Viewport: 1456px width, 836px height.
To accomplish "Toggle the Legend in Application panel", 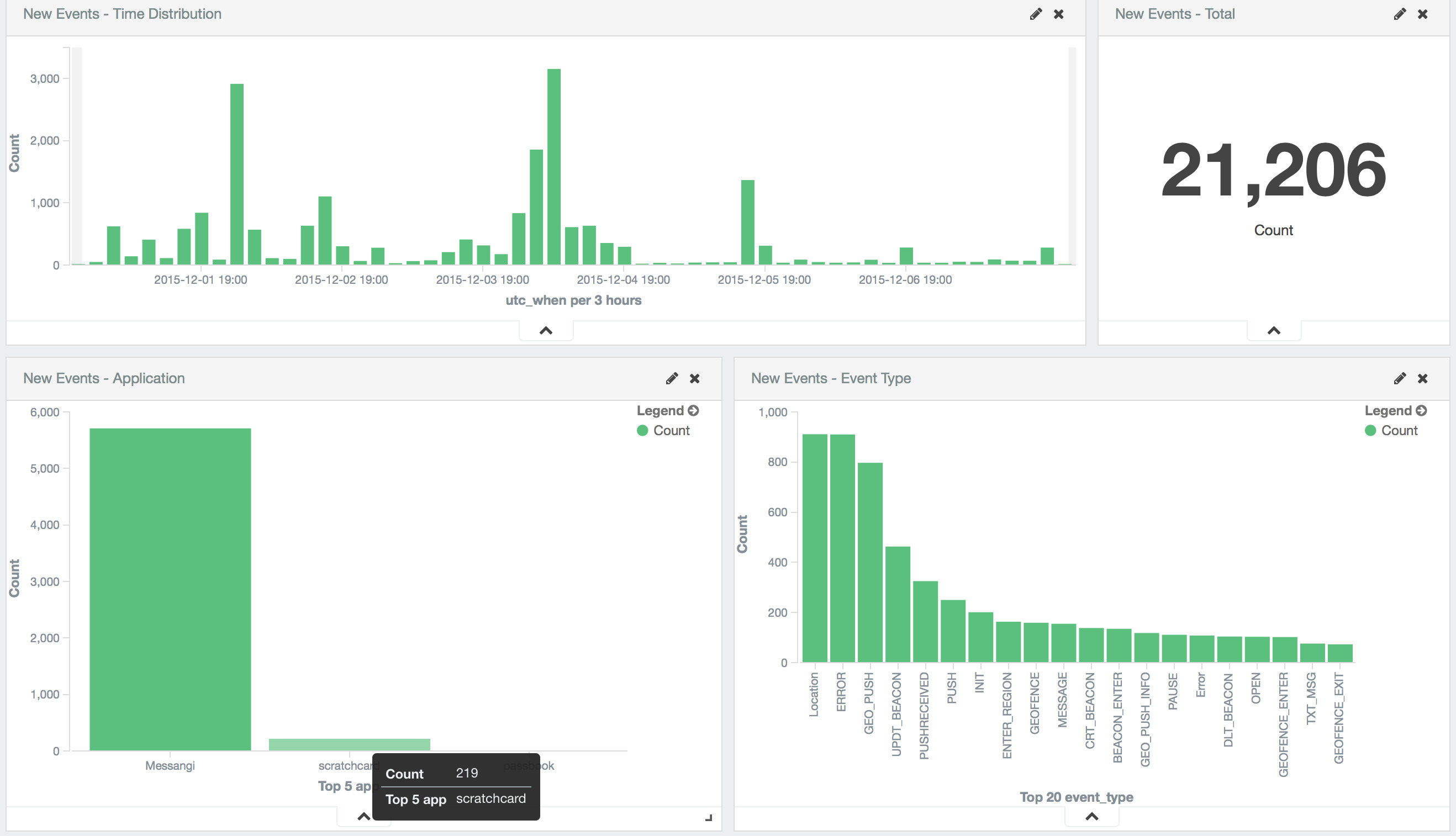I will click(x=693, y=410).
